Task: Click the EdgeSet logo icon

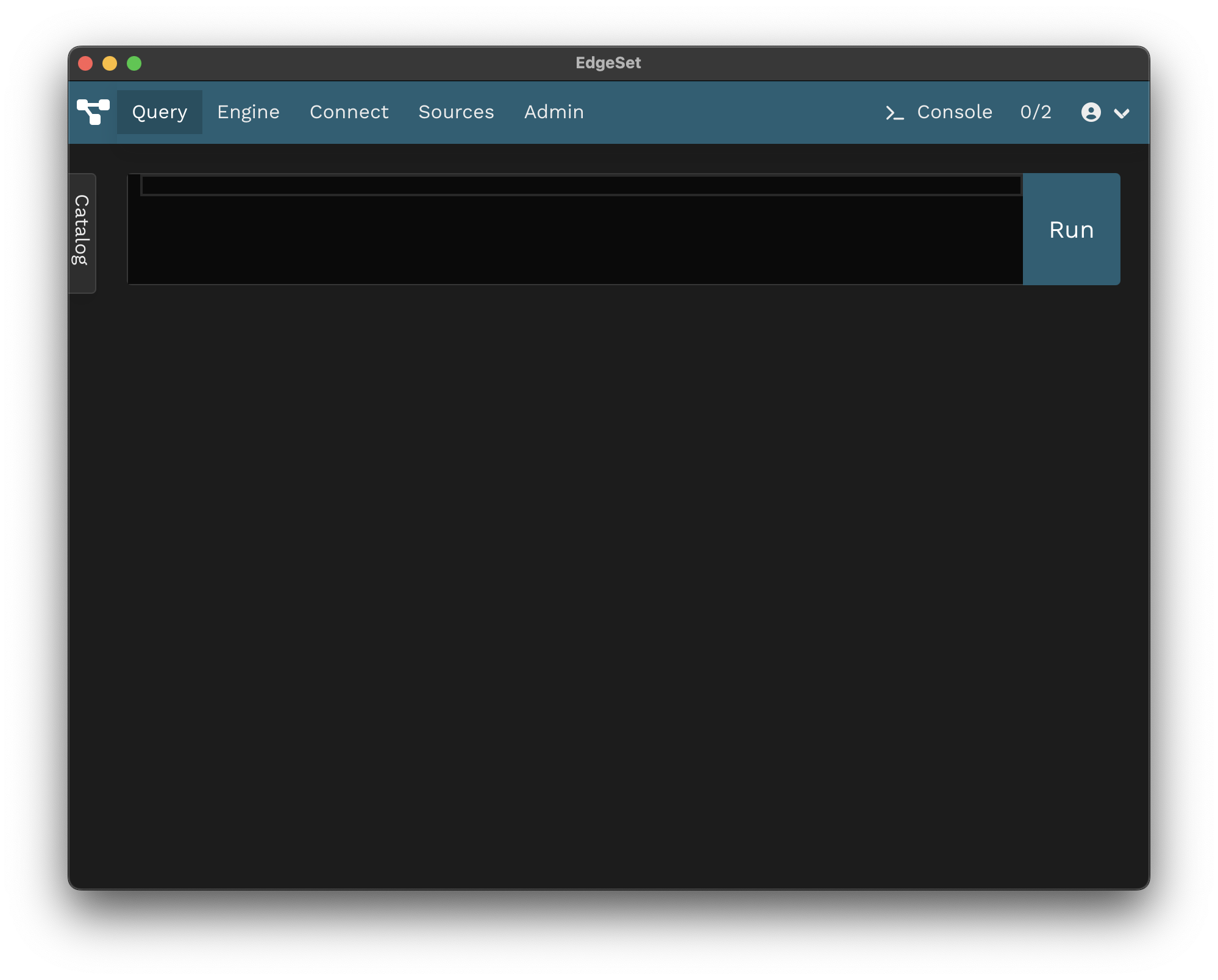Action: (93, 112)
